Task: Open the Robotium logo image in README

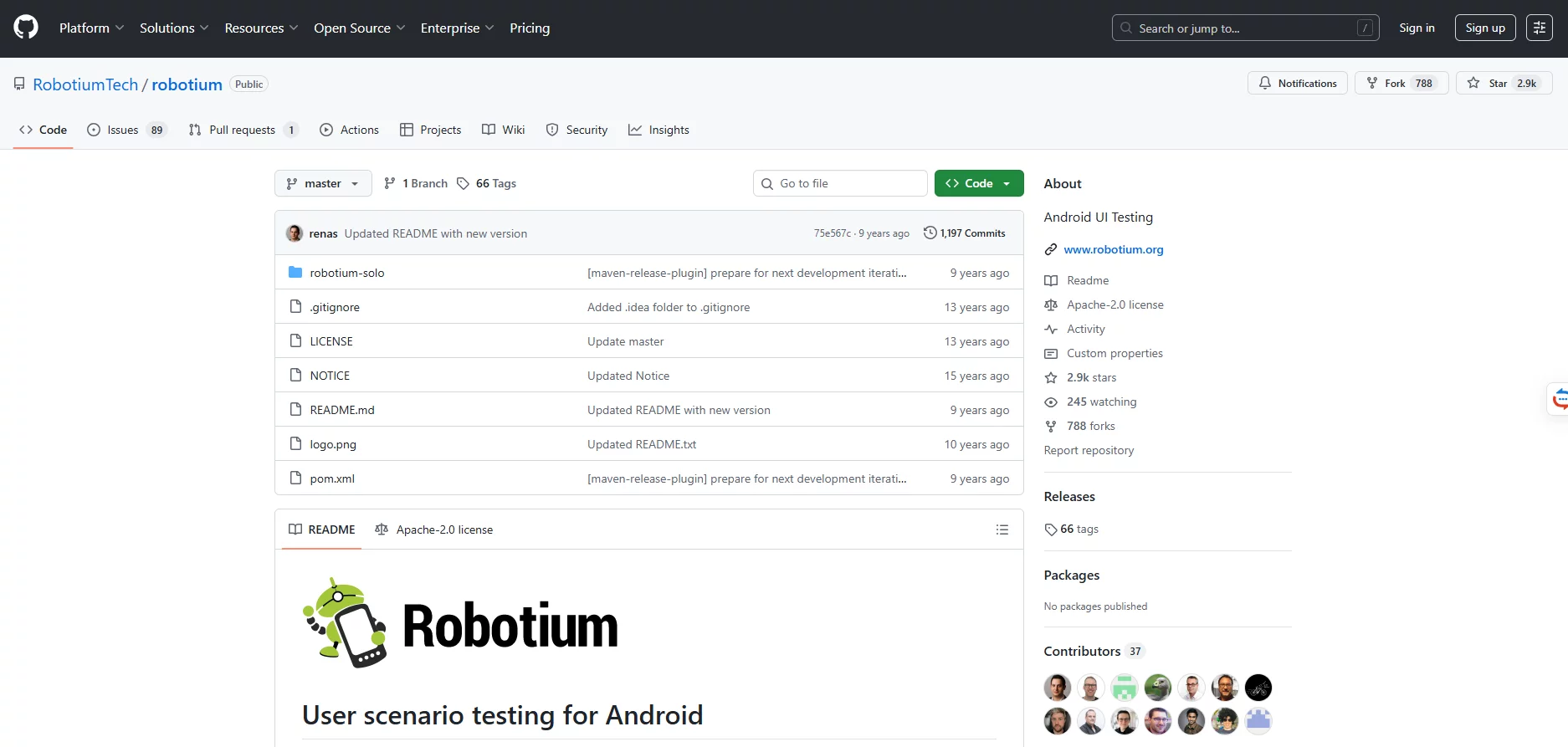Action: point(460,623)
